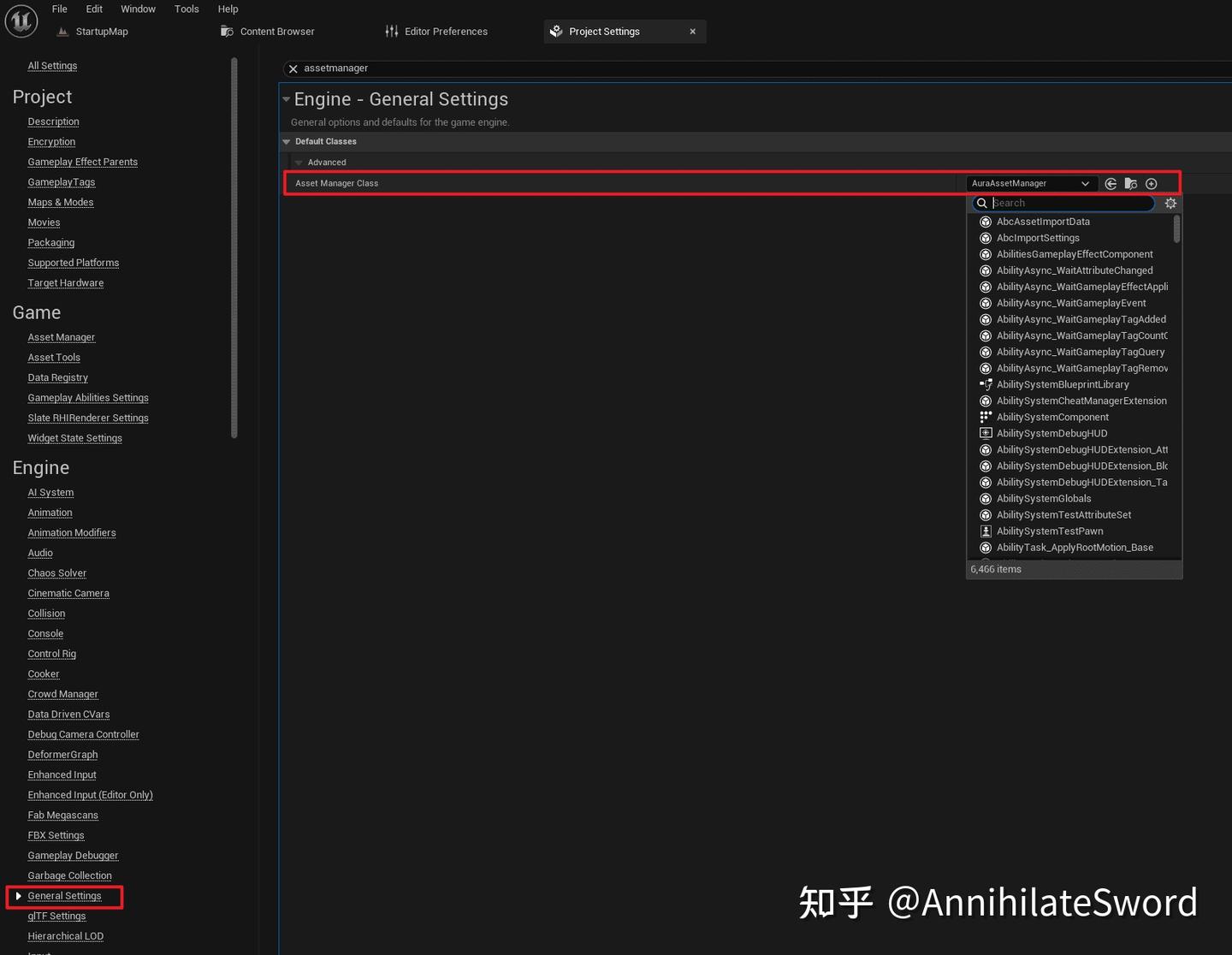Image resolution: width=1232 pixels, height=955 pixels.
Task: Open the Tools menu
Action: (x=187, y=9)
